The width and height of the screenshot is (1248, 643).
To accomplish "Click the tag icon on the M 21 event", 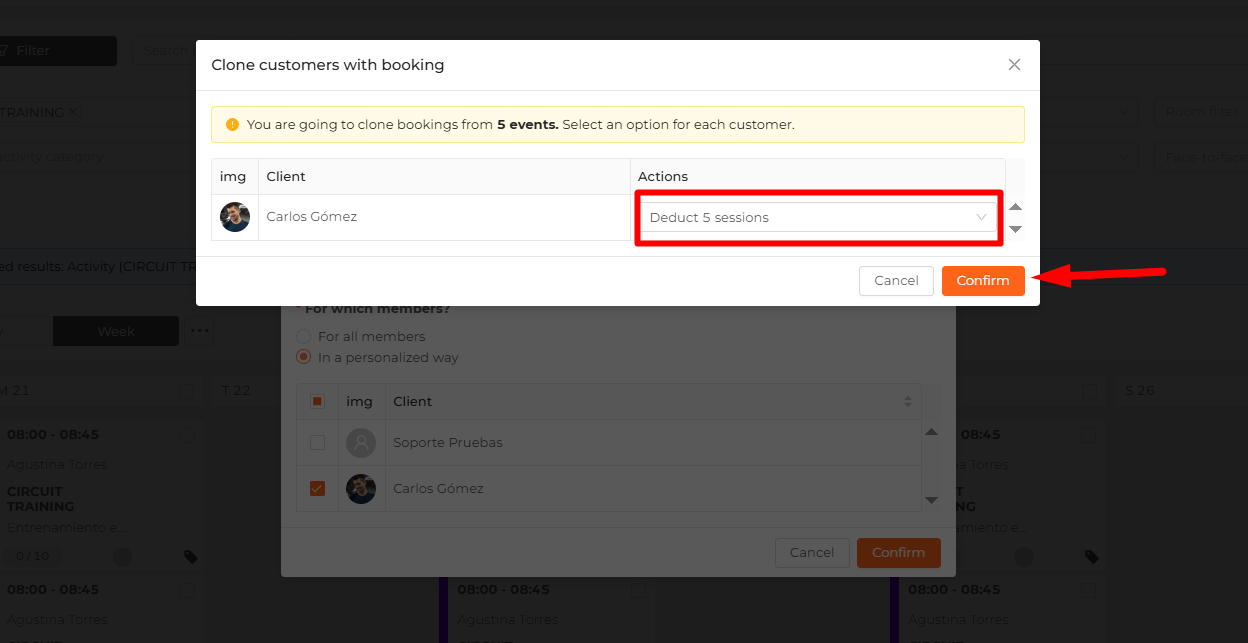I will 191,557.
